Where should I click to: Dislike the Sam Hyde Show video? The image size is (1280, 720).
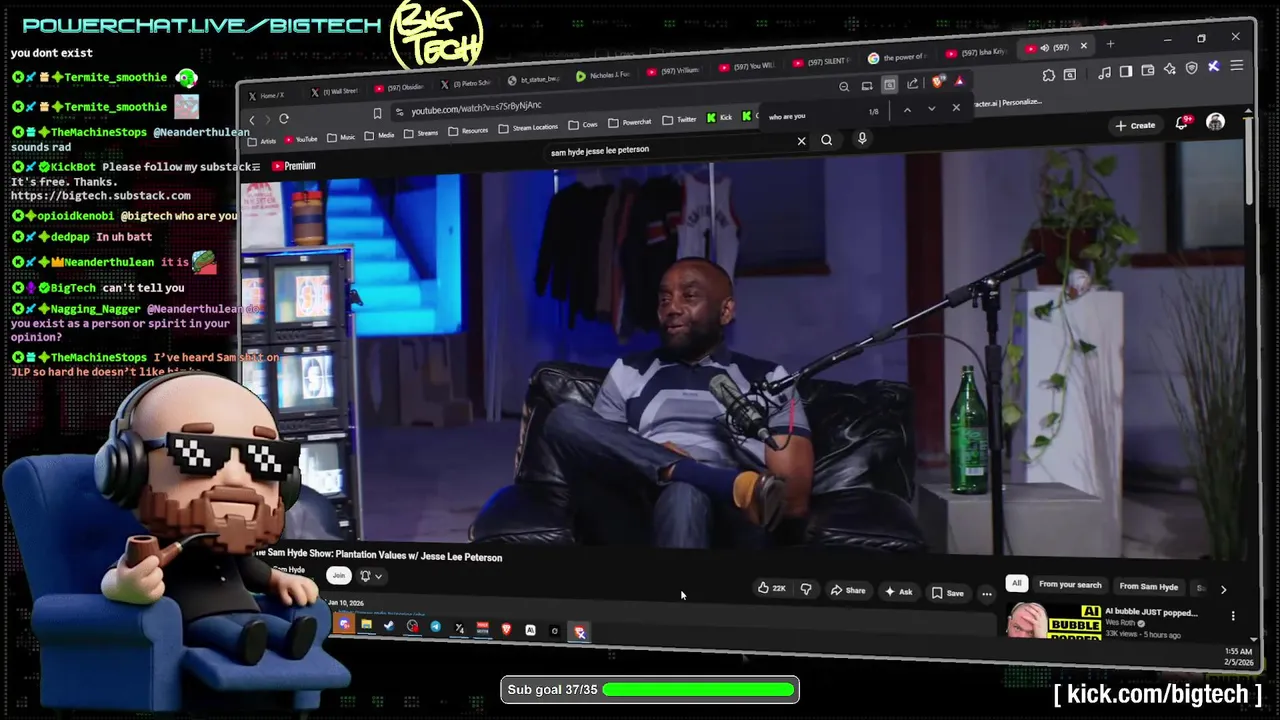(806, 589)
